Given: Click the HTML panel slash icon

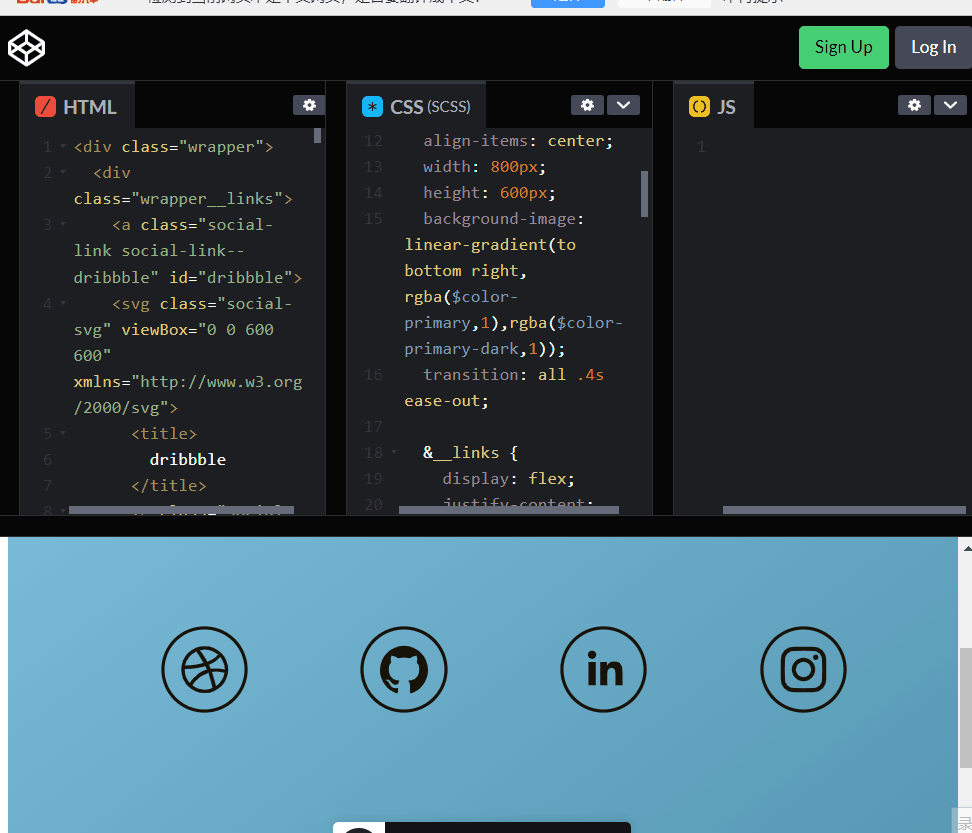Looking at the screenshot, I should [45, 107].
